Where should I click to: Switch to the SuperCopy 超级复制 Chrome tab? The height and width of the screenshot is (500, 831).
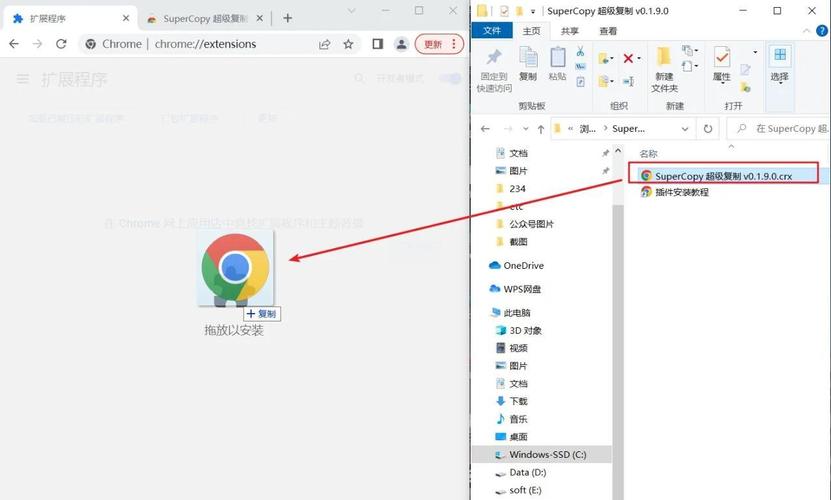[x=205, y=19]
